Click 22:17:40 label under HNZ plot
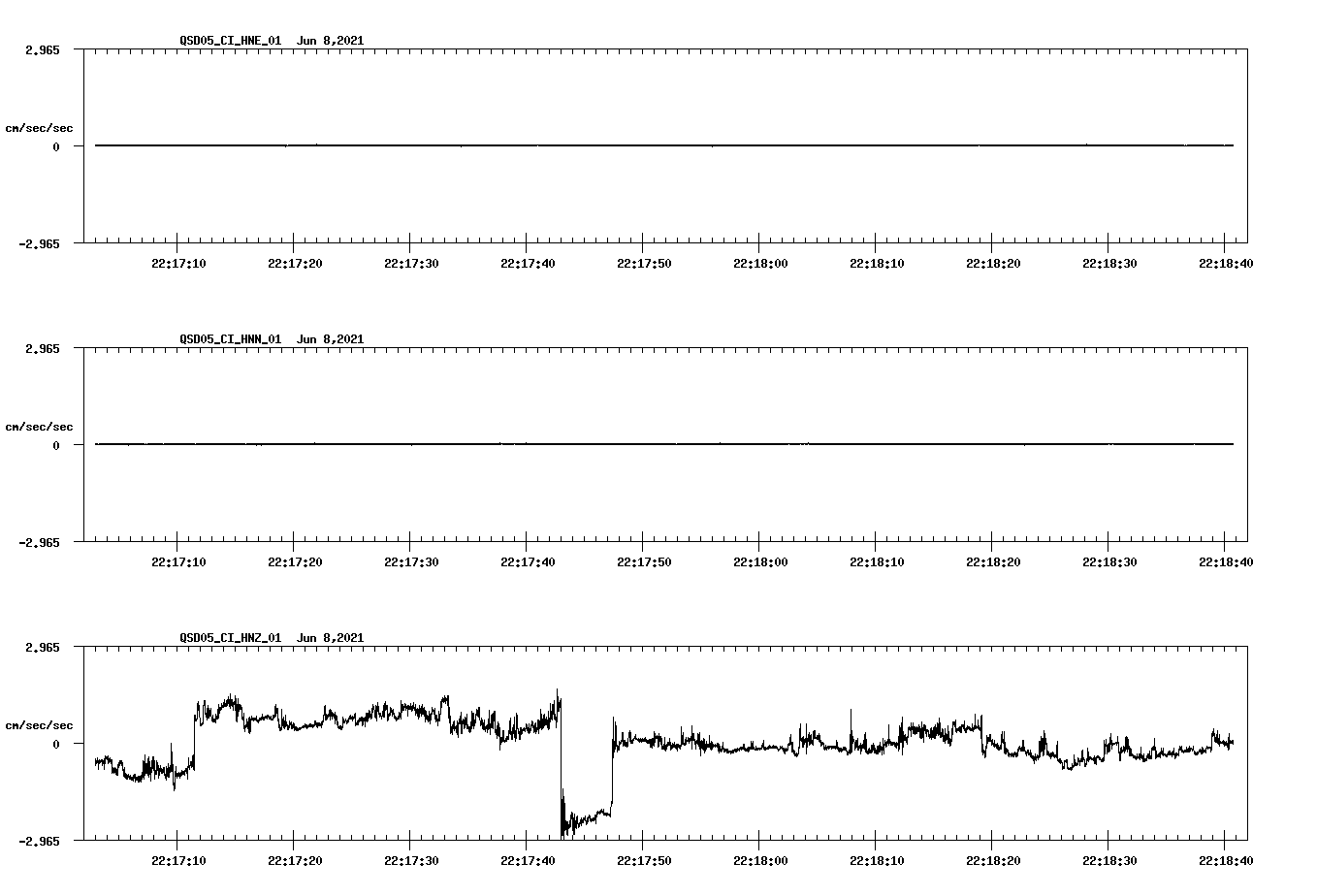The image size is (1317, 896). click(528, 861)
